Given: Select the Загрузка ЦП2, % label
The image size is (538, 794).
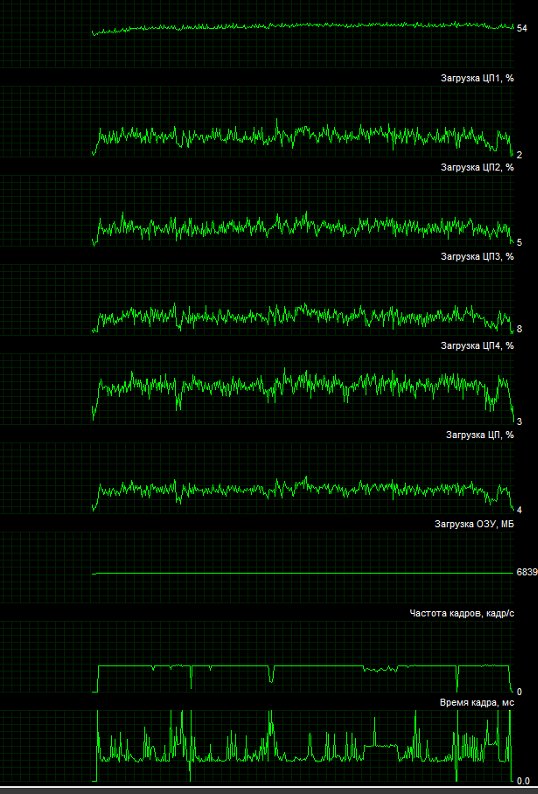Looking at the screenshot, I should pyautogui.click(x=477, y=167).
